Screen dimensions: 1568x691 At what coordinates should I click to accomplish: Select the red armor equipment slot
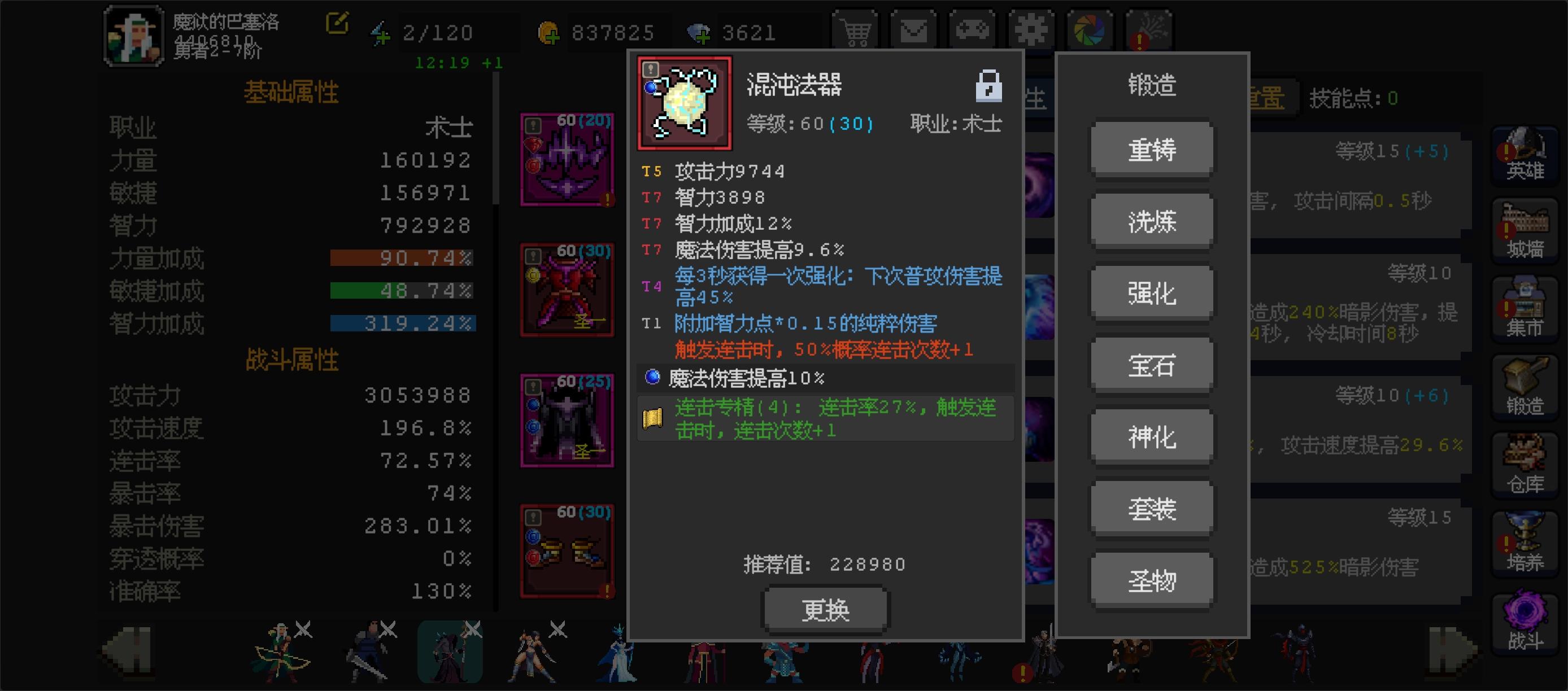[x=567, y=290]
